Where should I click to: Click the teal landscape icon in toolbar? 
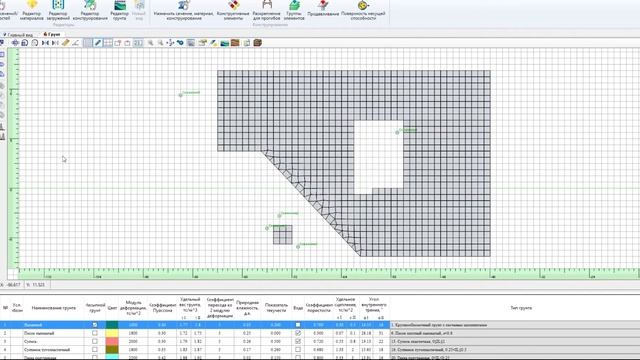(x=224, y=43)
